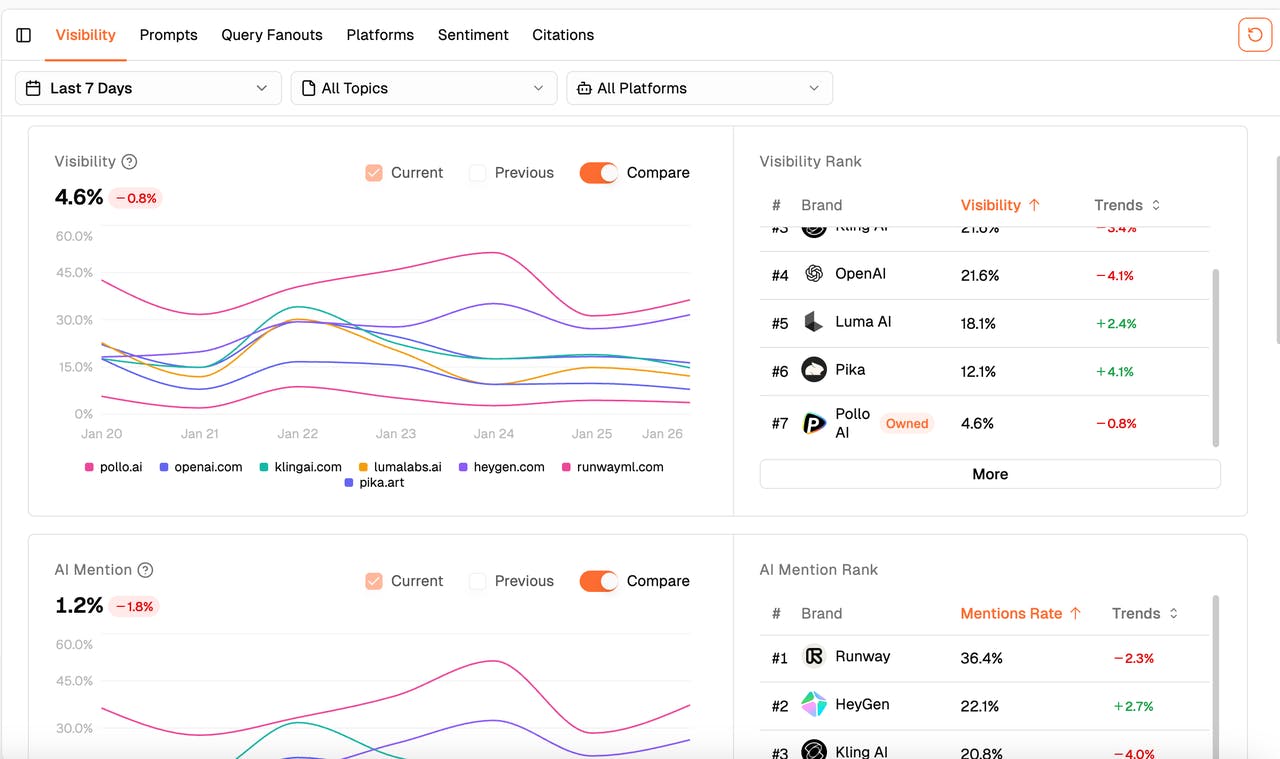Toggle runwayml.com in the chart legend
The image size is (1280, 759).
[x=613, y=467]
